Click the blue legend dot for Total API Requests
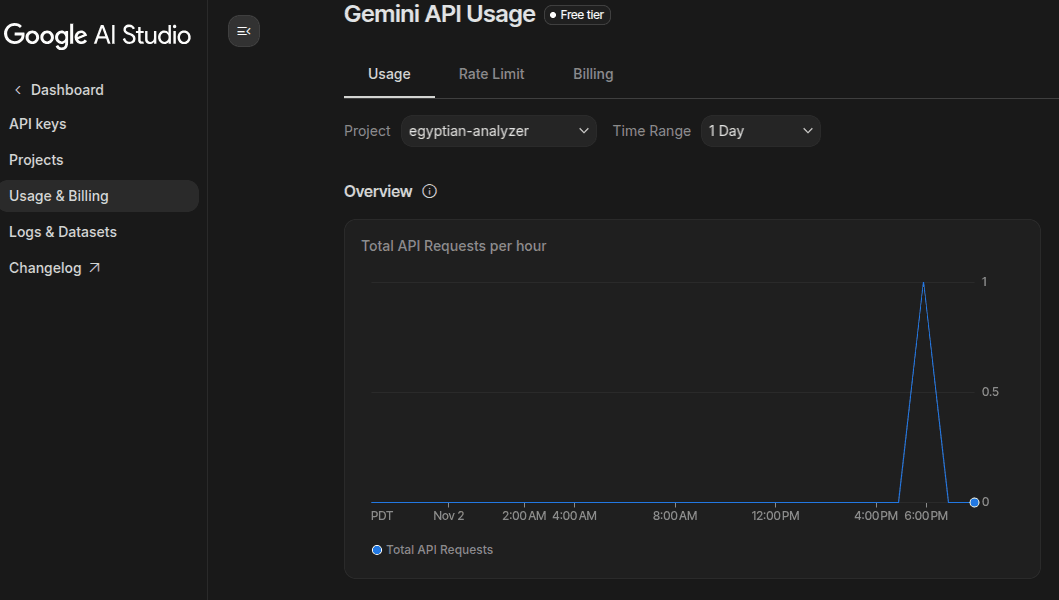 [377, 550]
